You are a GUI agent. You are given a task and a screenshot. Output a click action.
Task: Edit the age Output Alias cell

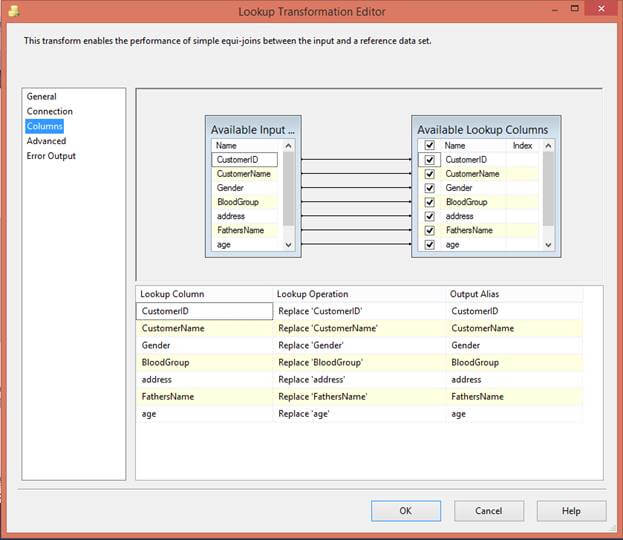515,414
